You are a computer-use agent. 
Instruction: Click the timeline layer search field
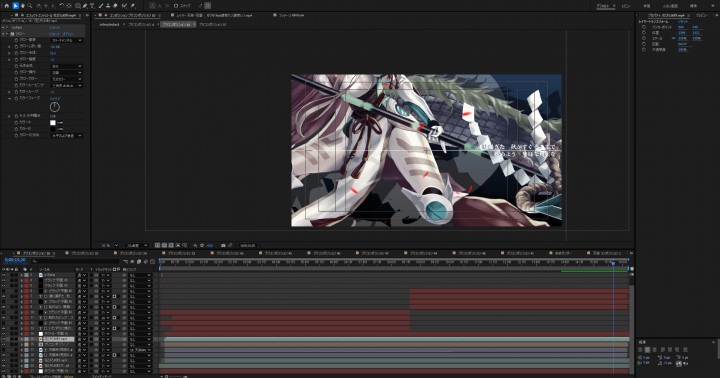click(76, 261)
